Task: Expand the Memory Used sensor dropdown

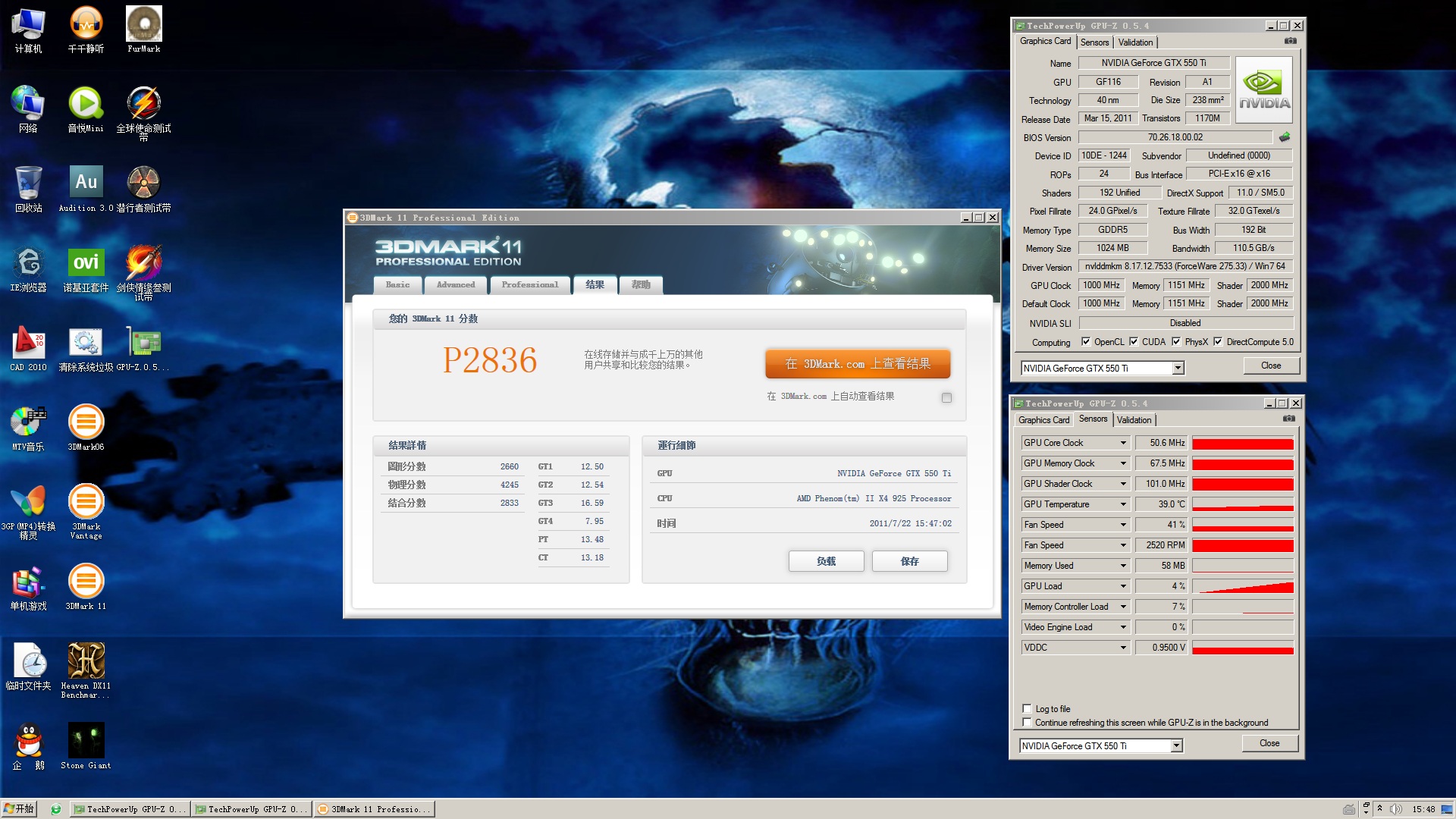Action: coord(1123,566)
